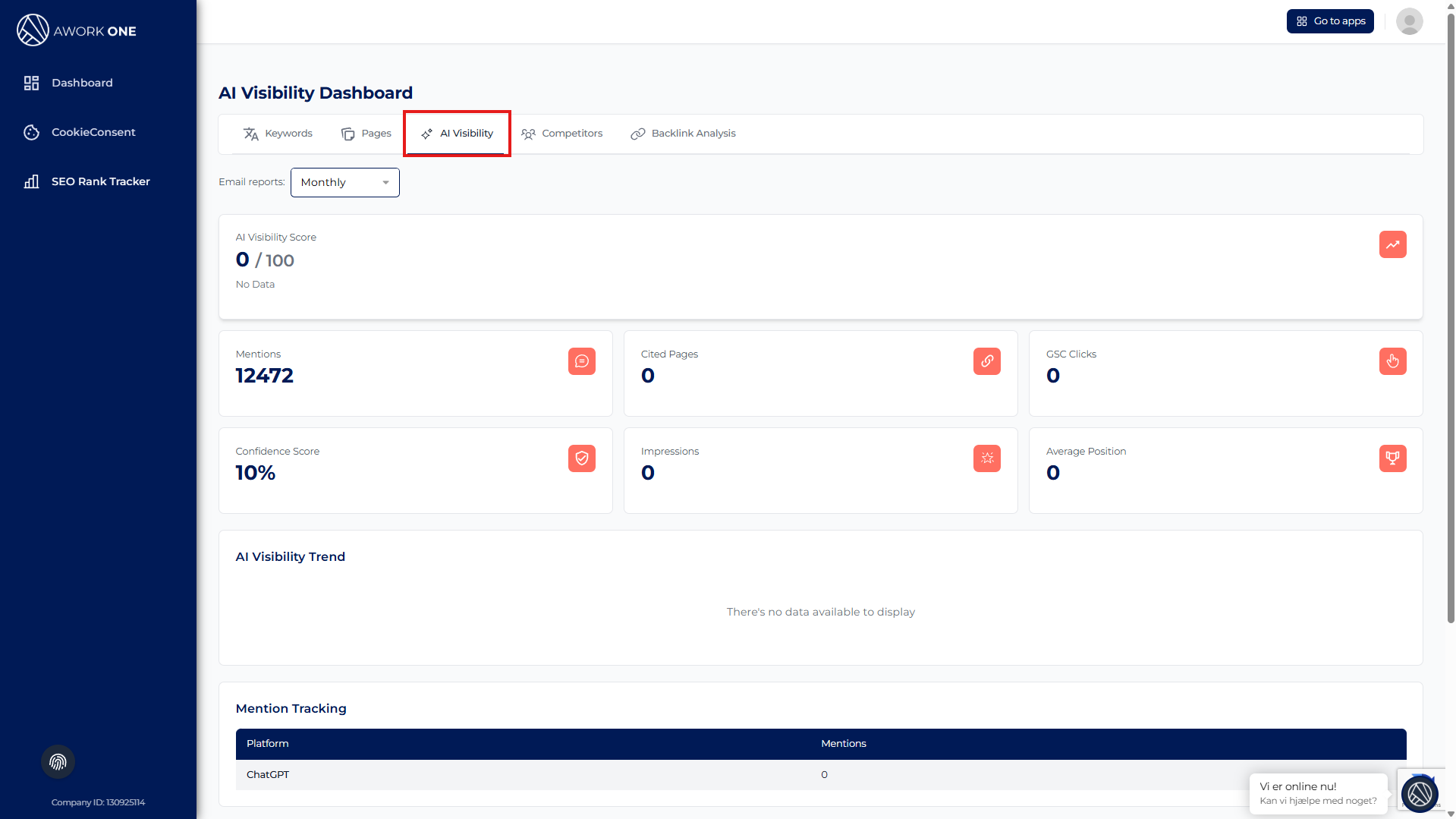Click the AWORK ONE logo
Image resolution: width=1456 pixels, height=819 pixels.
pyautogui.click(x=77, y=30)
